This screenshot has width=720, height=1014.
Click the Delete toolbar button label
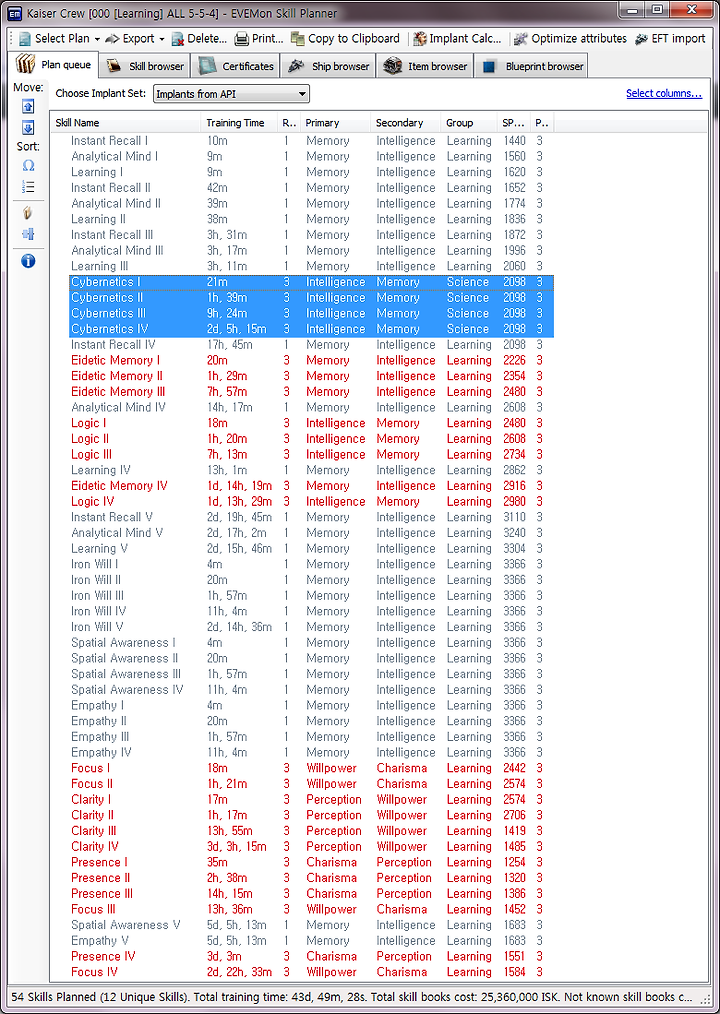(x=207, y=39)
